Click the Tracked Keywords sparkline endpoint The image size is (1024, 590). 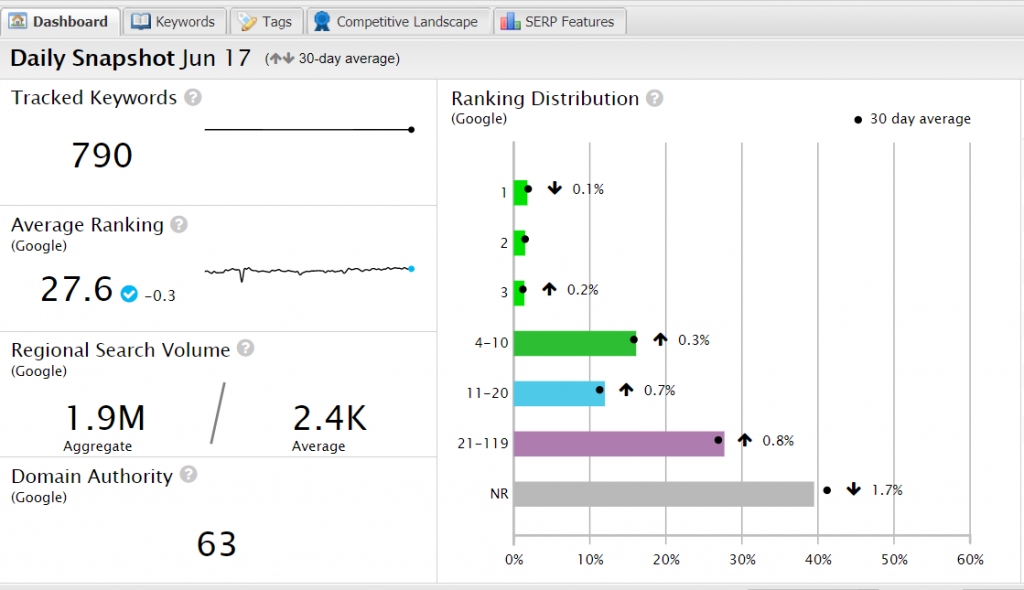point(411,129)
